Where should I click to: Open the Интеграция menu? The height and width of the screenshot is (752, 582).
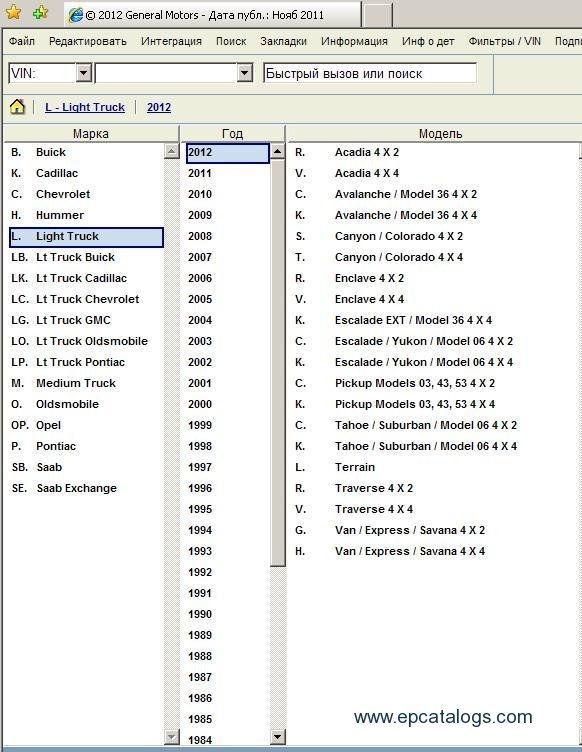(x=171, y=41)
